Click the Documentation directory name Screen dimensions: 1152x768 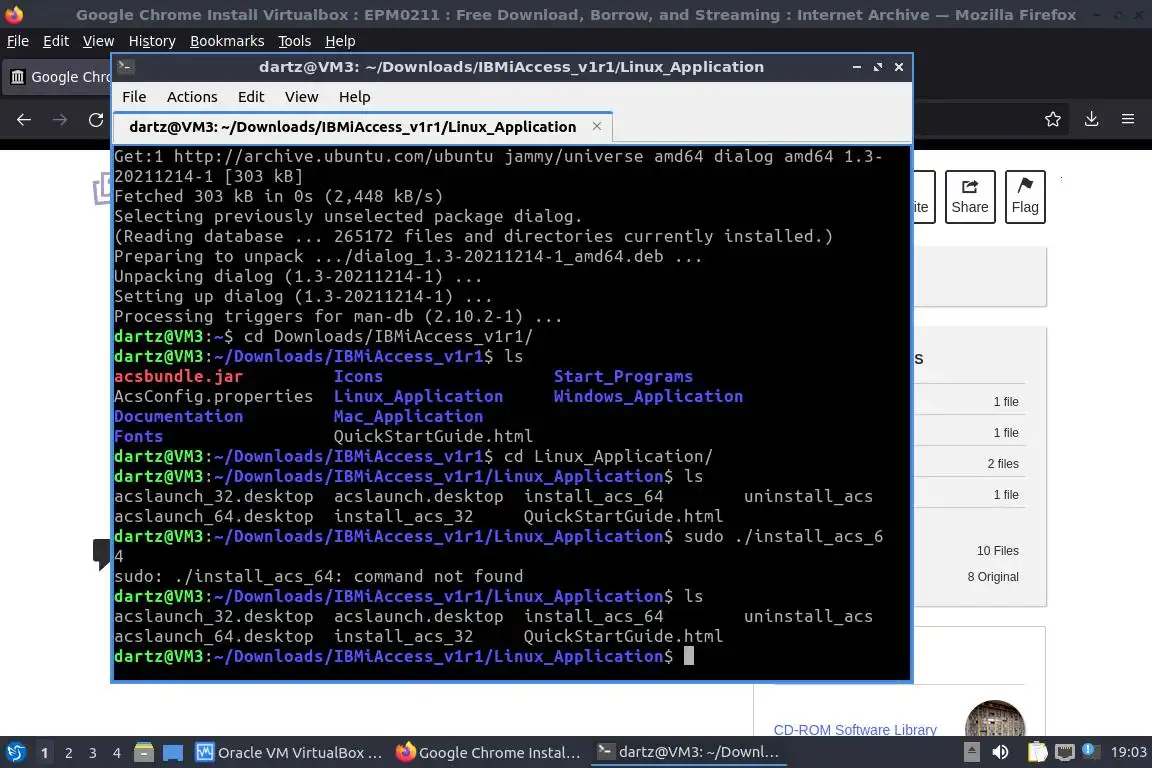(x=179, y=416)
